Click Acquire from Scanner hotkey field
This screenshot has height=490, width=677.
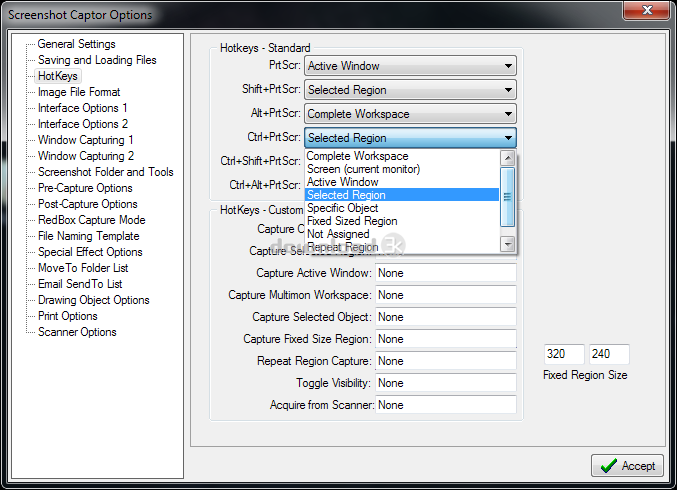coord(446,405)
